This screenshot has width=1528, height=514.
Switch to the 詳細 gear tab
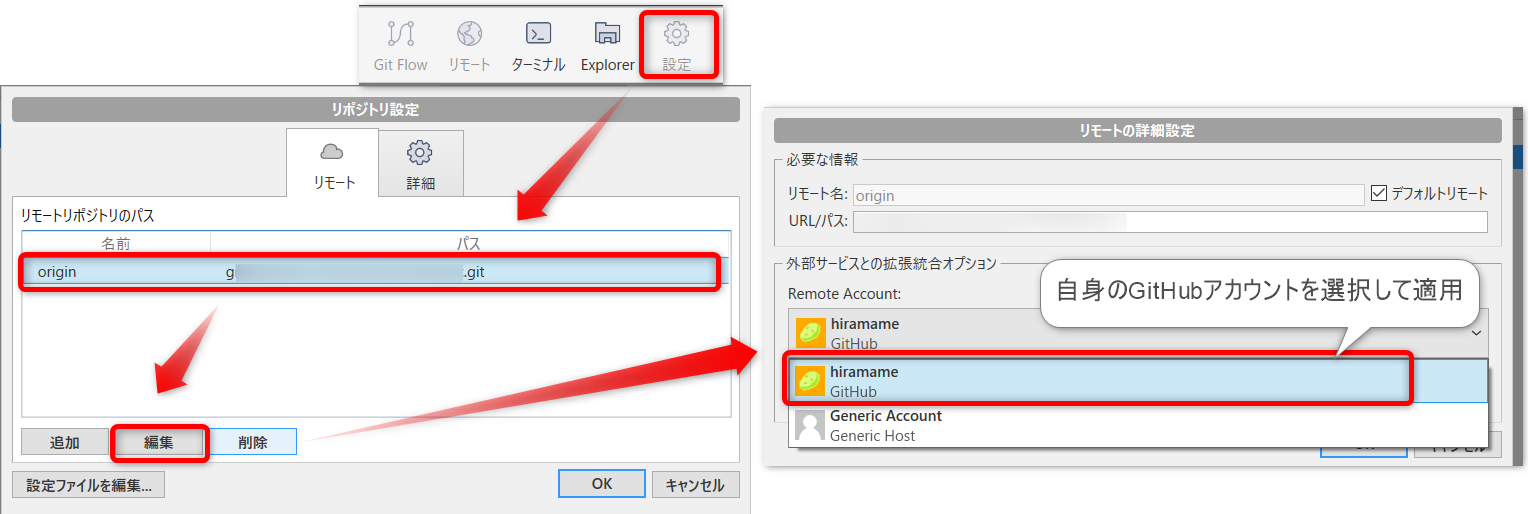coord(420,164)
